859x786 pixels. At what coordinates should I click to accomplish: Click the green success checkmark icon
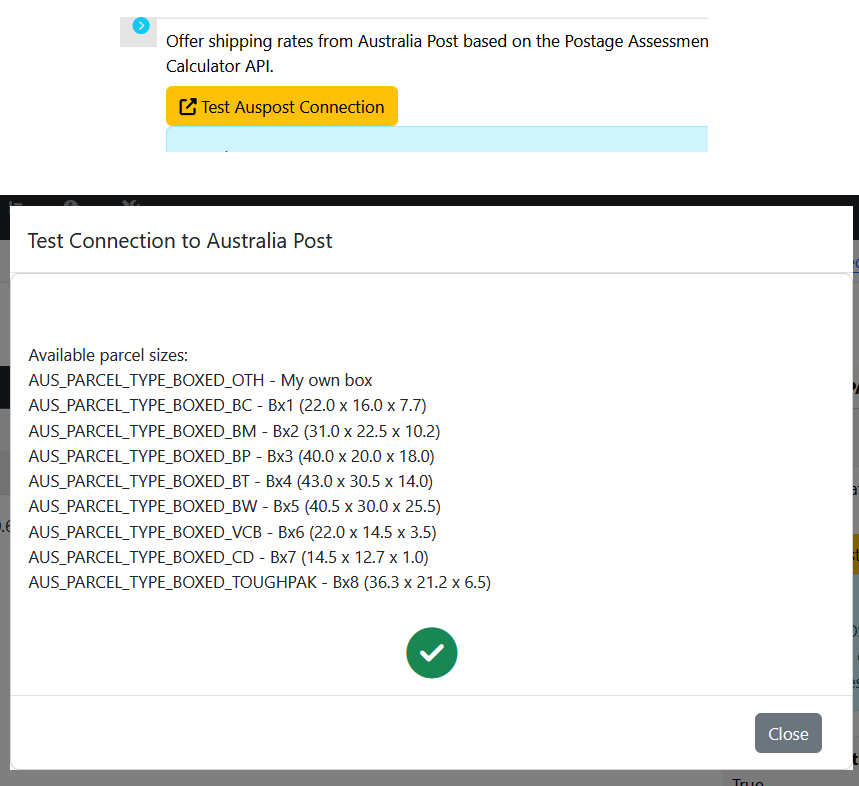(x=432, y=652)
